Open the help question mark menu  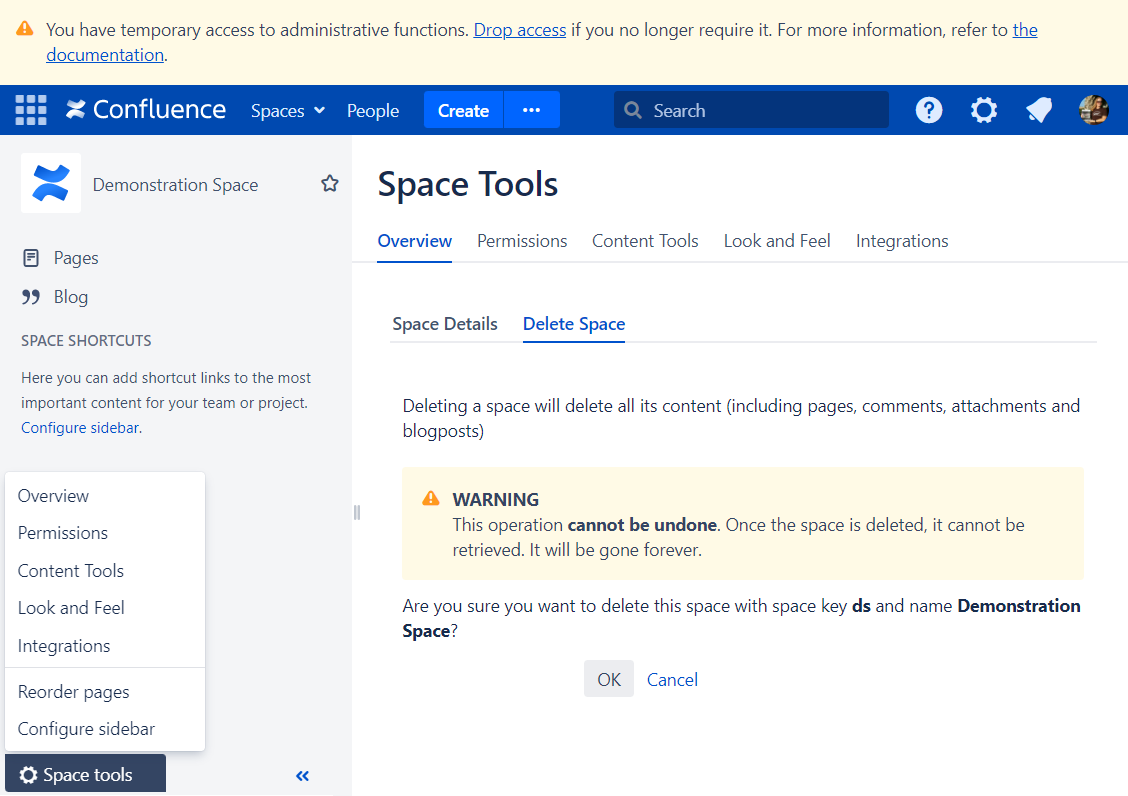coord(928,110)
